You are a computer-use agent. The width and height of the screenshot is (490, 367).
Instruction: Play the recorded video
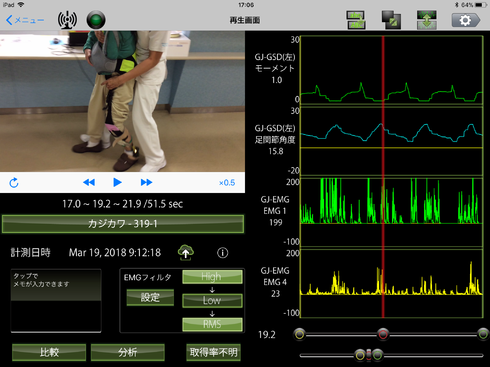tap(117, 182)
